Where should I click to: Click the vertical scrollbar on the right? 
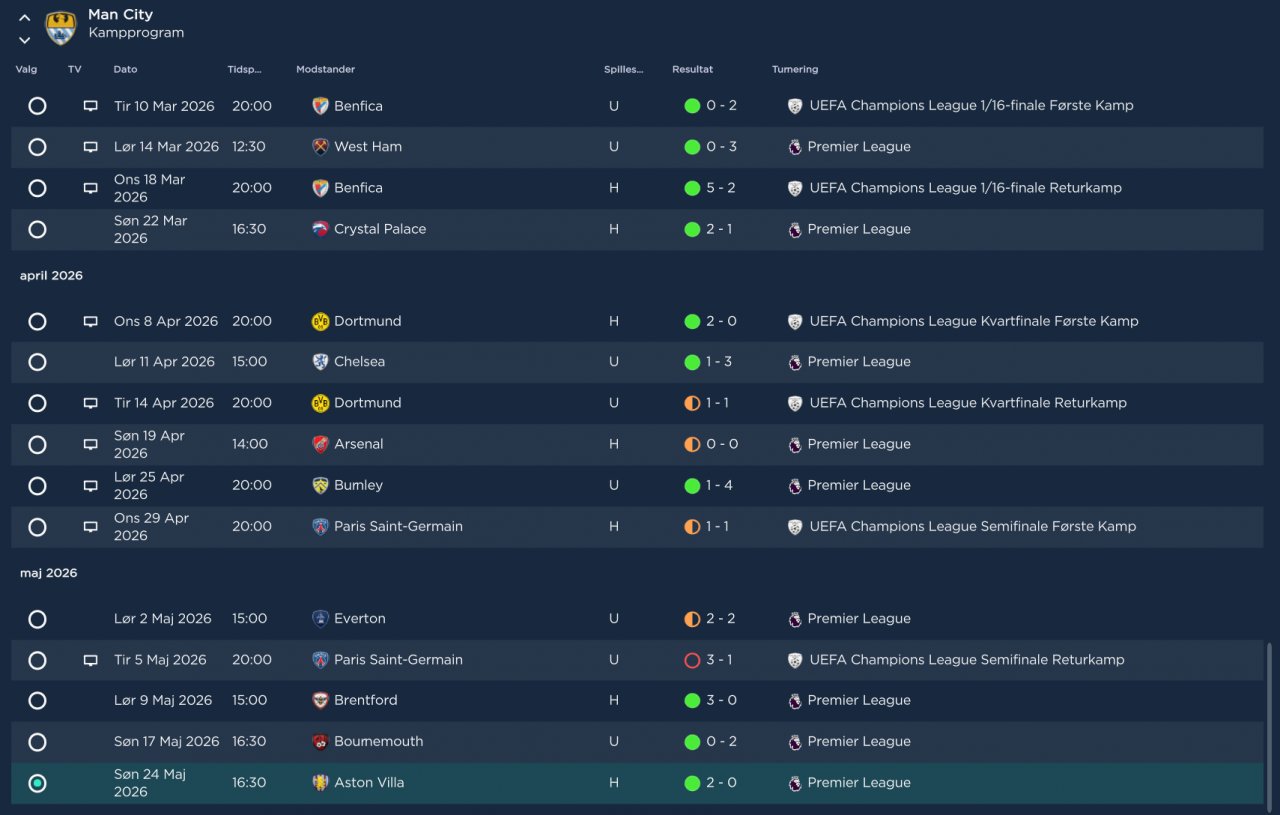point(1270,720)
